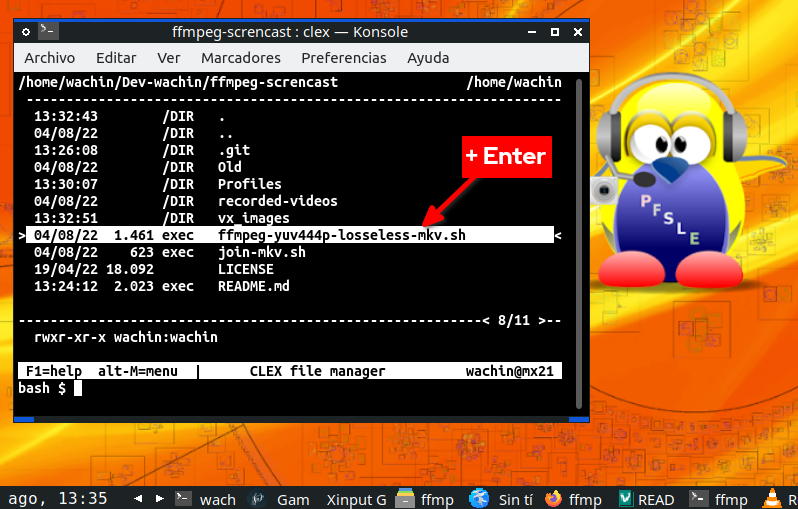
Task: Open the Ayuda menu
Action: [x=428, y=58]
